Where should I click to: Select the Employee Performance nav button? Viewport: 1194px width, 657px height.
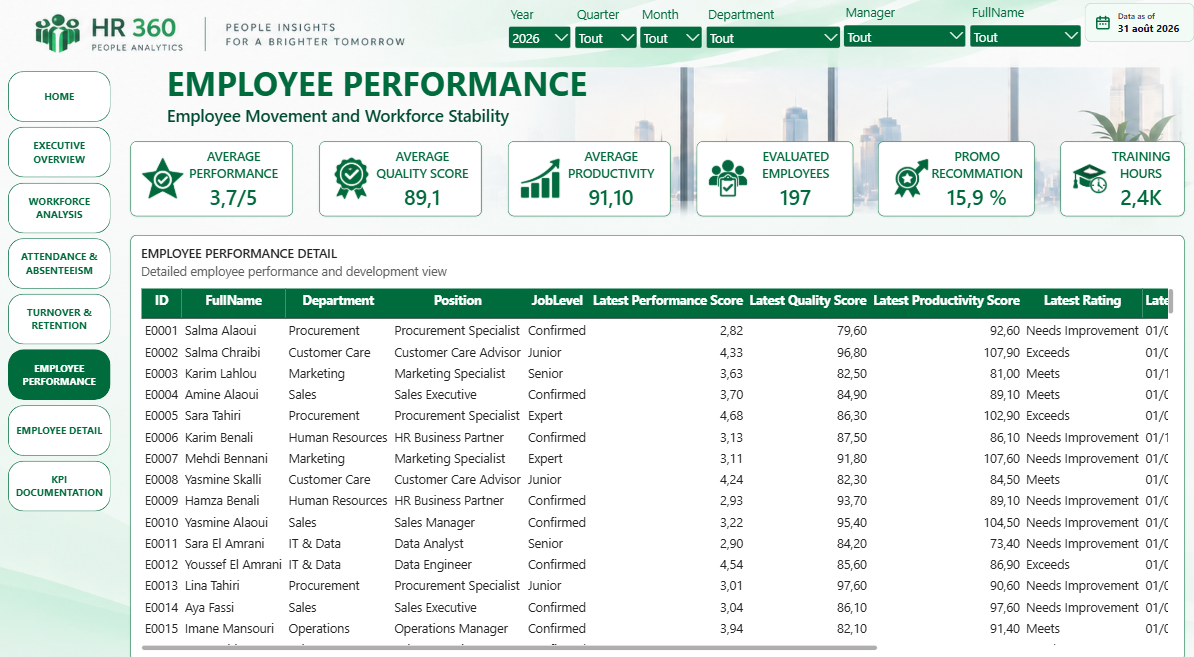pos(59,375)
